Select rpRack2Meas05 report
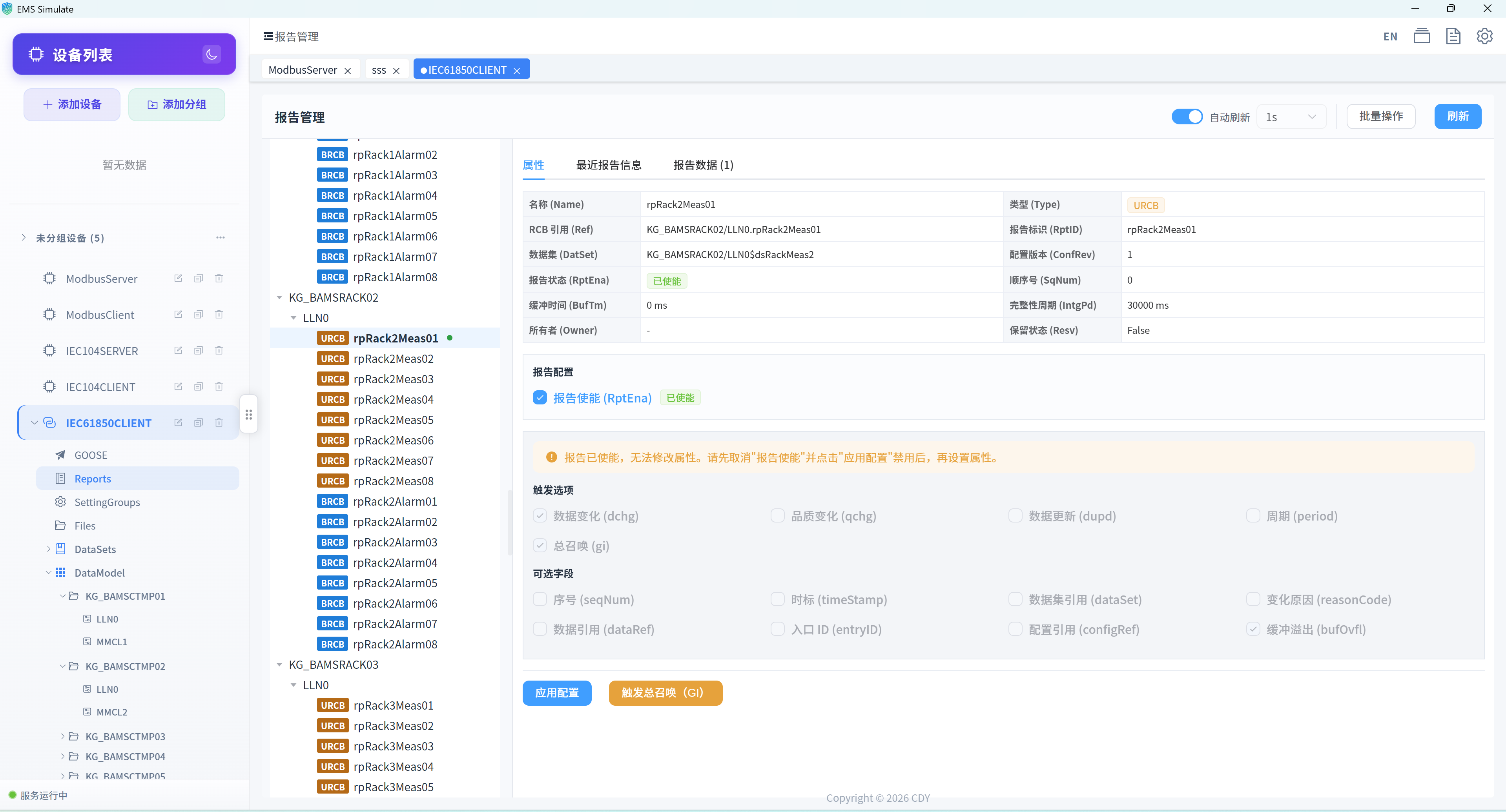The width and height of the screenshot is (1506, 812). tap(394, 420)
